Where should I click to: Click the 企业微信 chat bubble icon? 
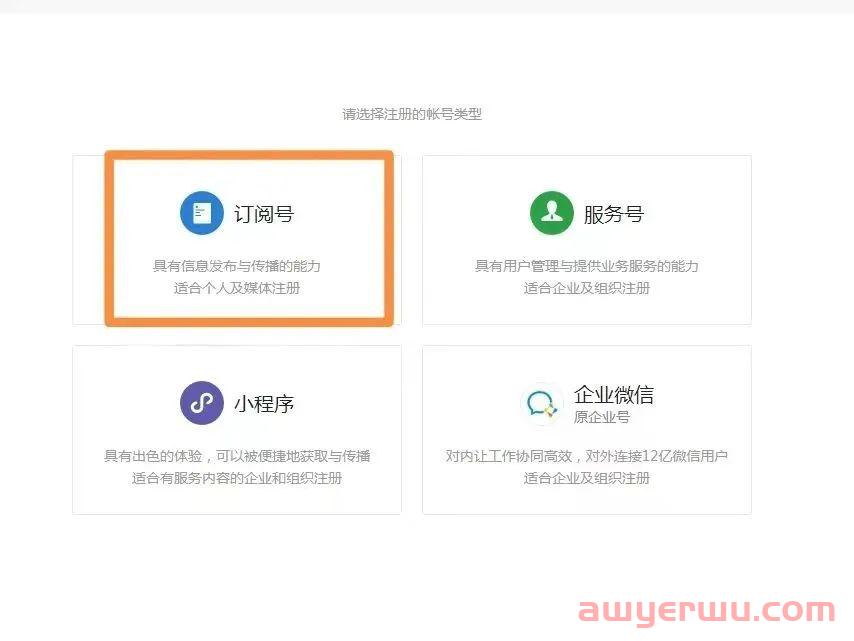[542, 404]
